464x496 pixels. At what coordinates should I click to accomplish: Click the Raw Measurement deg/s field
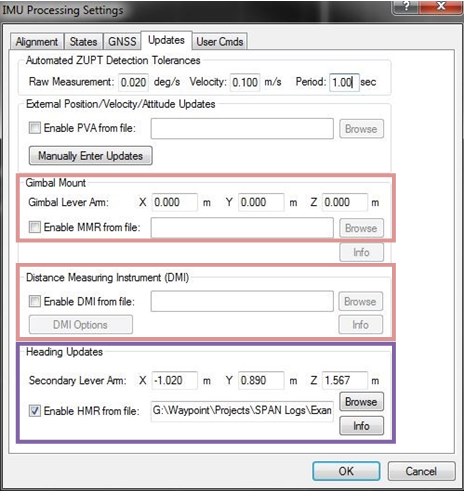tap(133, 82)
